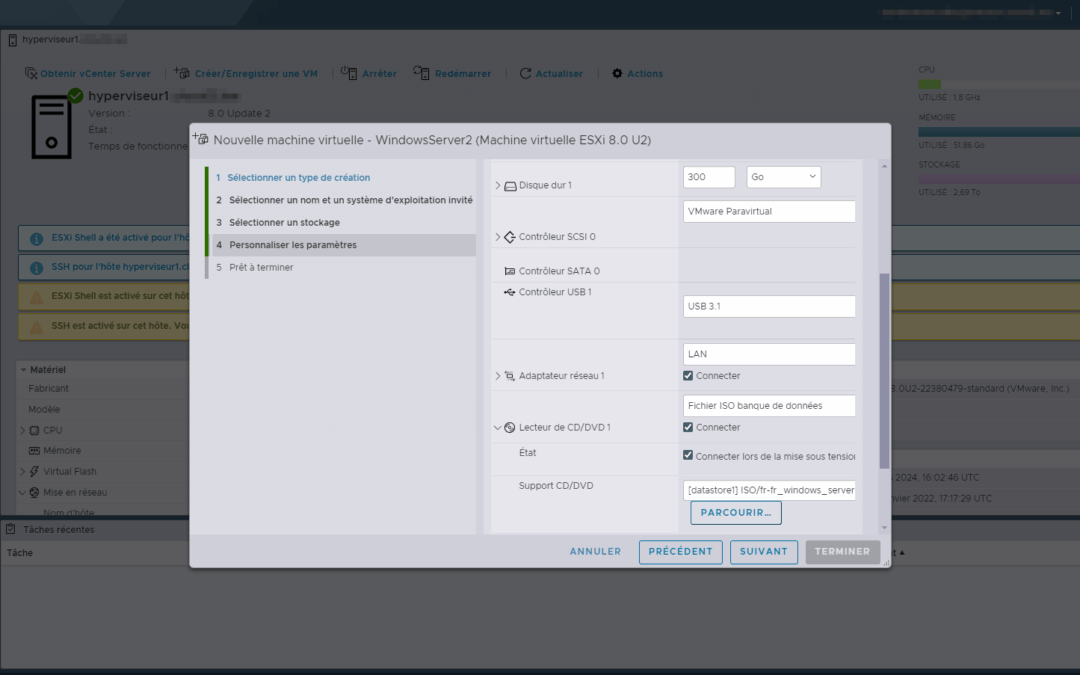1080x675 pixels.
Task: Uncheck Connecter for Adaptateur réseau 1
Action: point(687,375)
